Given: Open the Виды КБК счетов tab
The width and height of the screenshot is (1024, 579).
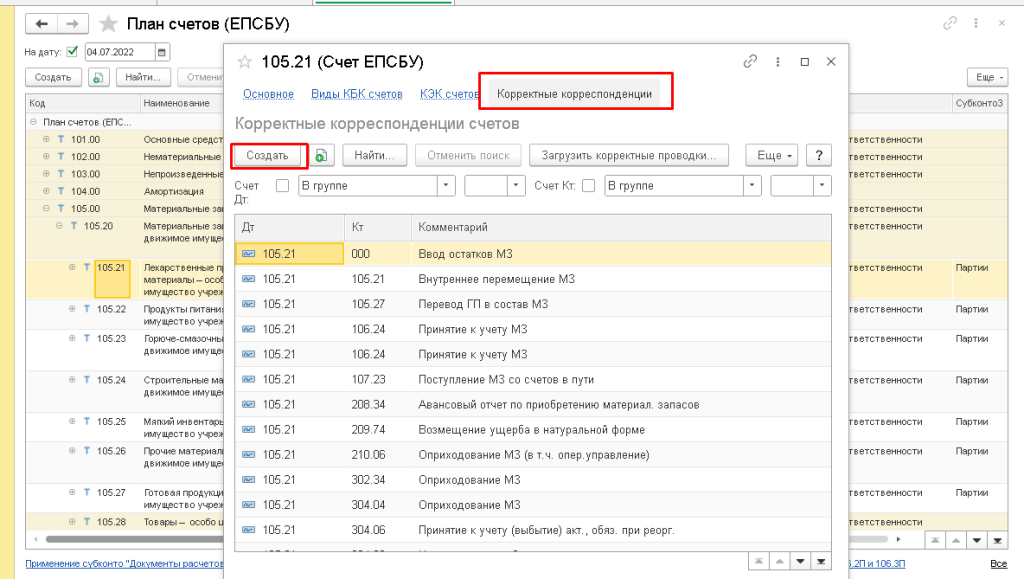Looking at the screenshot, I should 357,94.
